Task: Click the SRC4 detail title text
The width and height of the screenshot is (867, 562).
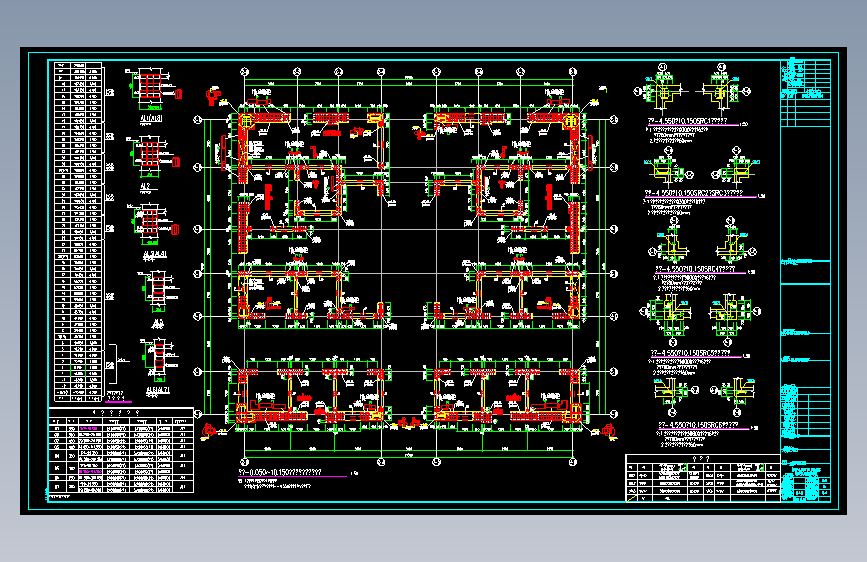Action: point(696,269)
